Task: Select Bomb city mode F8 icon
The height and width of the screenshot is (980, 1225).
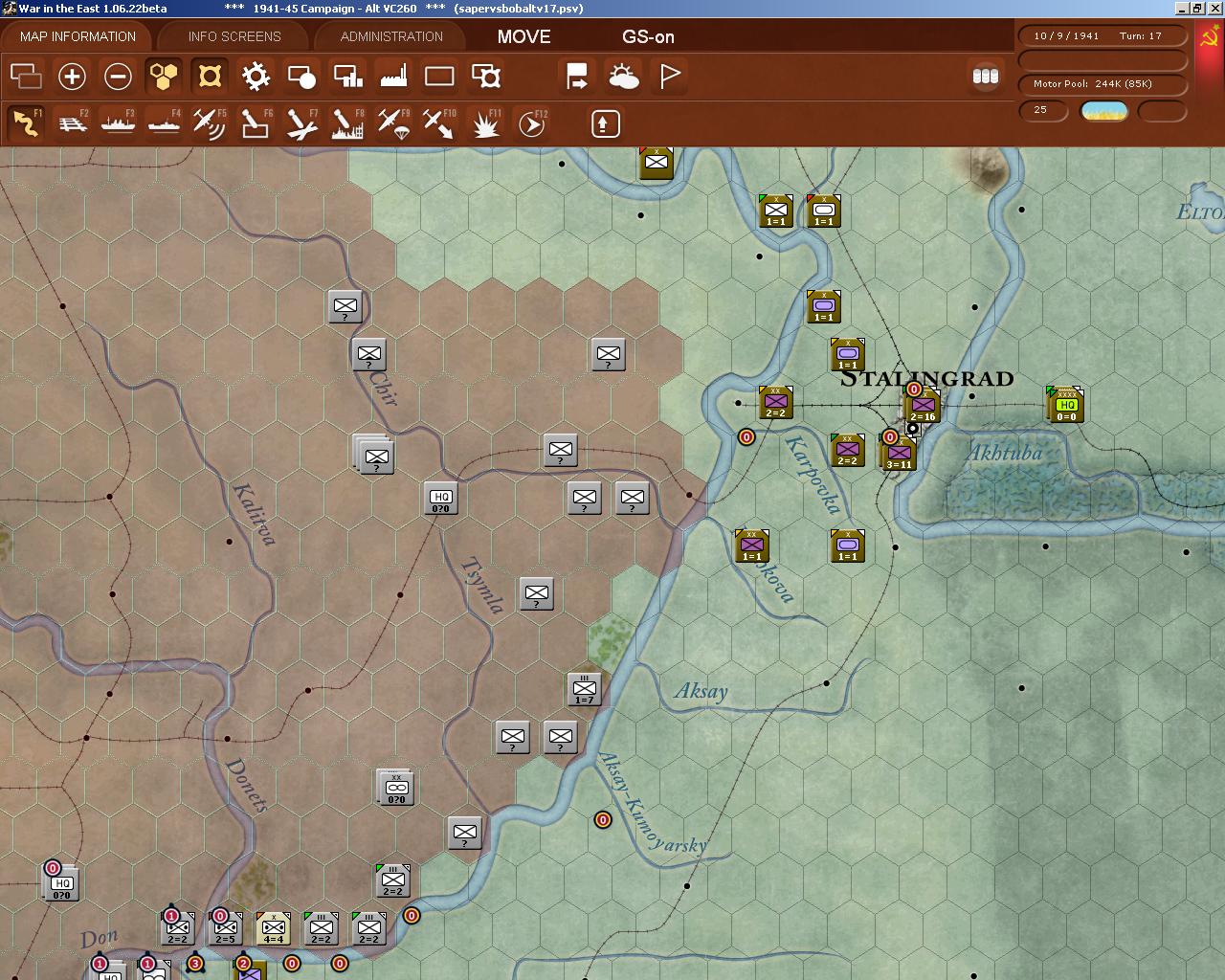Action: (347, 123)
